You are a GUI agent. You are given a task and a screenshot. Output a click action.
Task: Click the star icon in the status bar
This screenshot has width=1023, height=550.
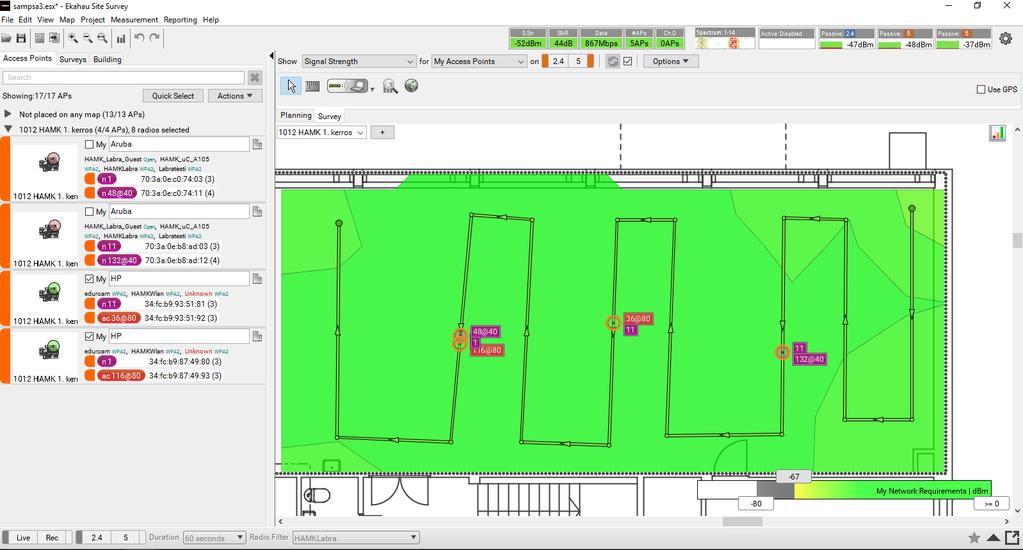(974, 538)
